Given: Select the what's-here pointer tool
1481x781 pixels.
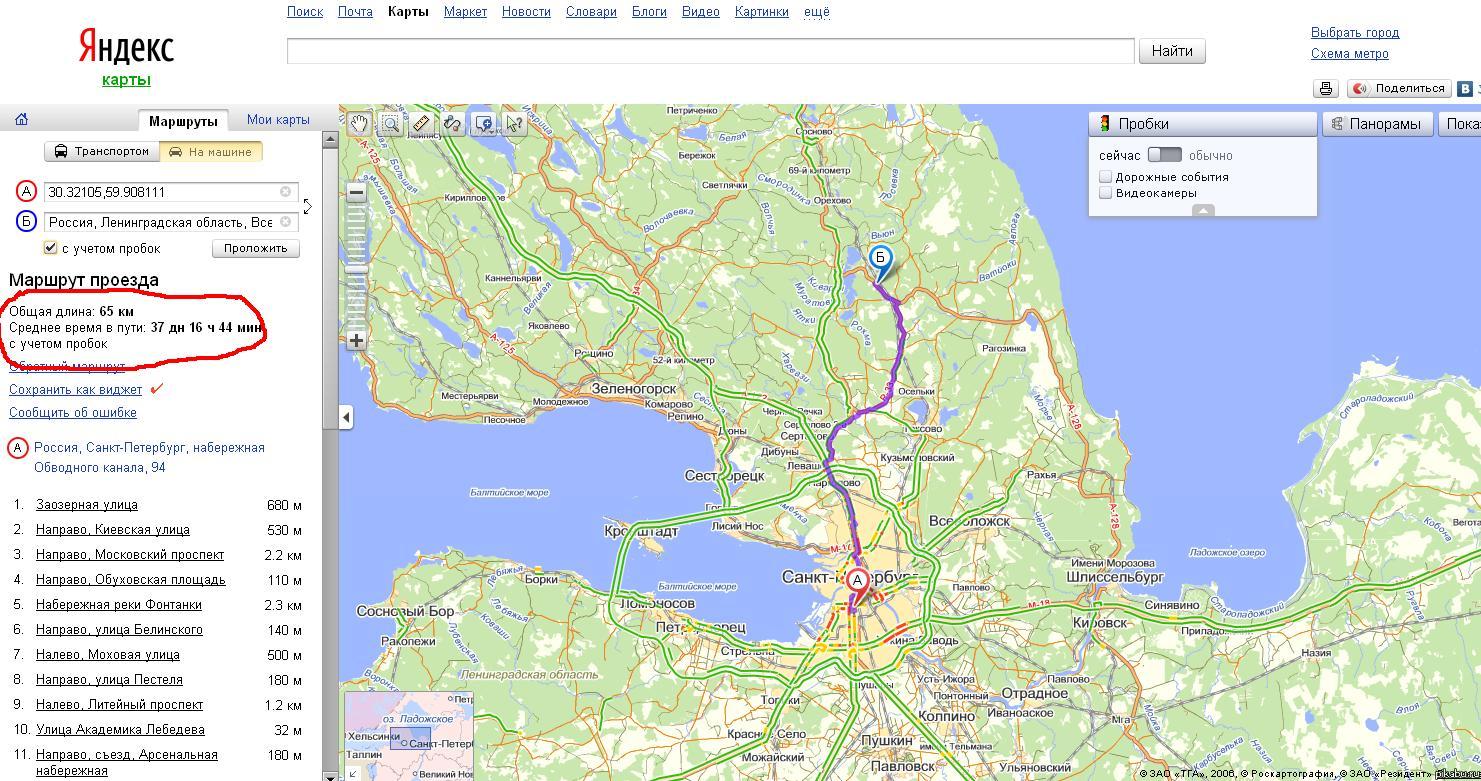Looking at the screenshot, I should tap(515, 124).
